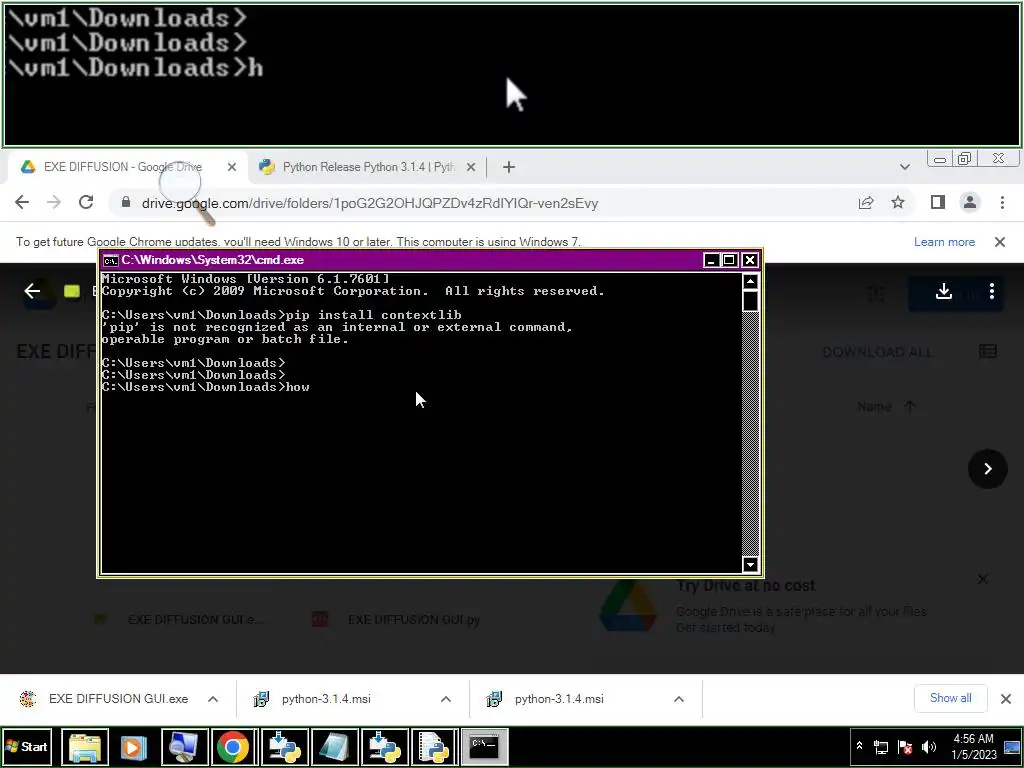Switch to Python Release Python 3.1.4 tab

[x=368, y=167]
